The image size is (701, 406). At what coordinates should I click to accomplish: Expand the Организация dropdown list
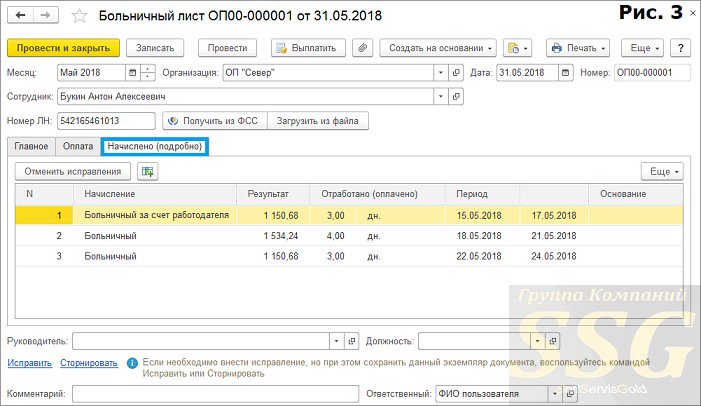point(440,73)
